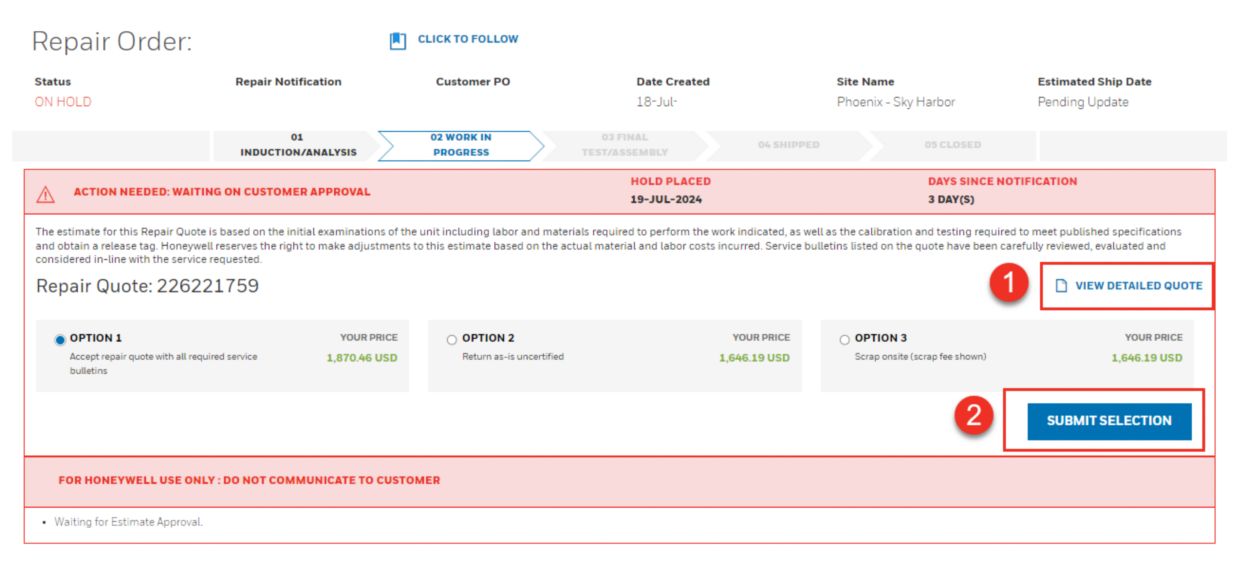Click Option 2's 1,646.19 USD price
Image resolution: width=1239 pixels, height=576 pixels.
pos(754,357)
